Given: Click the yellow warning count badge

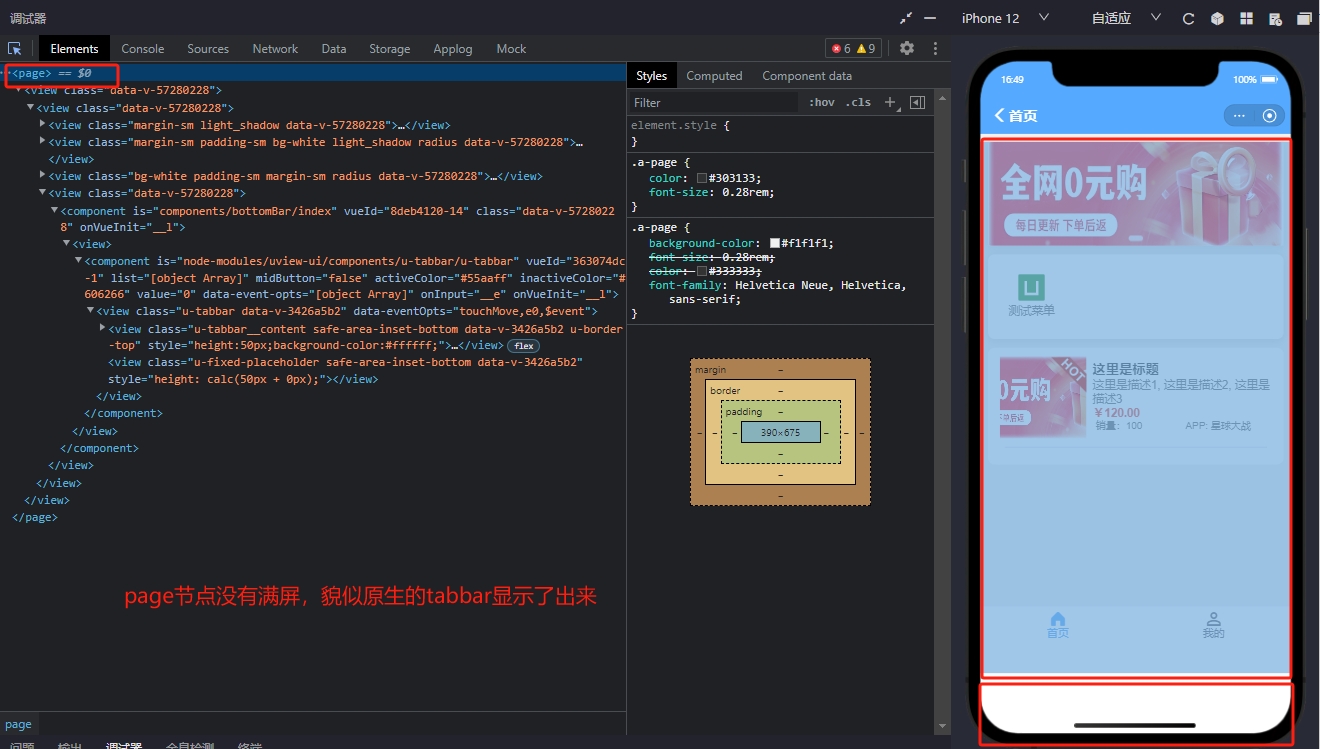Looking at the screenshot, I should (866, 48).
